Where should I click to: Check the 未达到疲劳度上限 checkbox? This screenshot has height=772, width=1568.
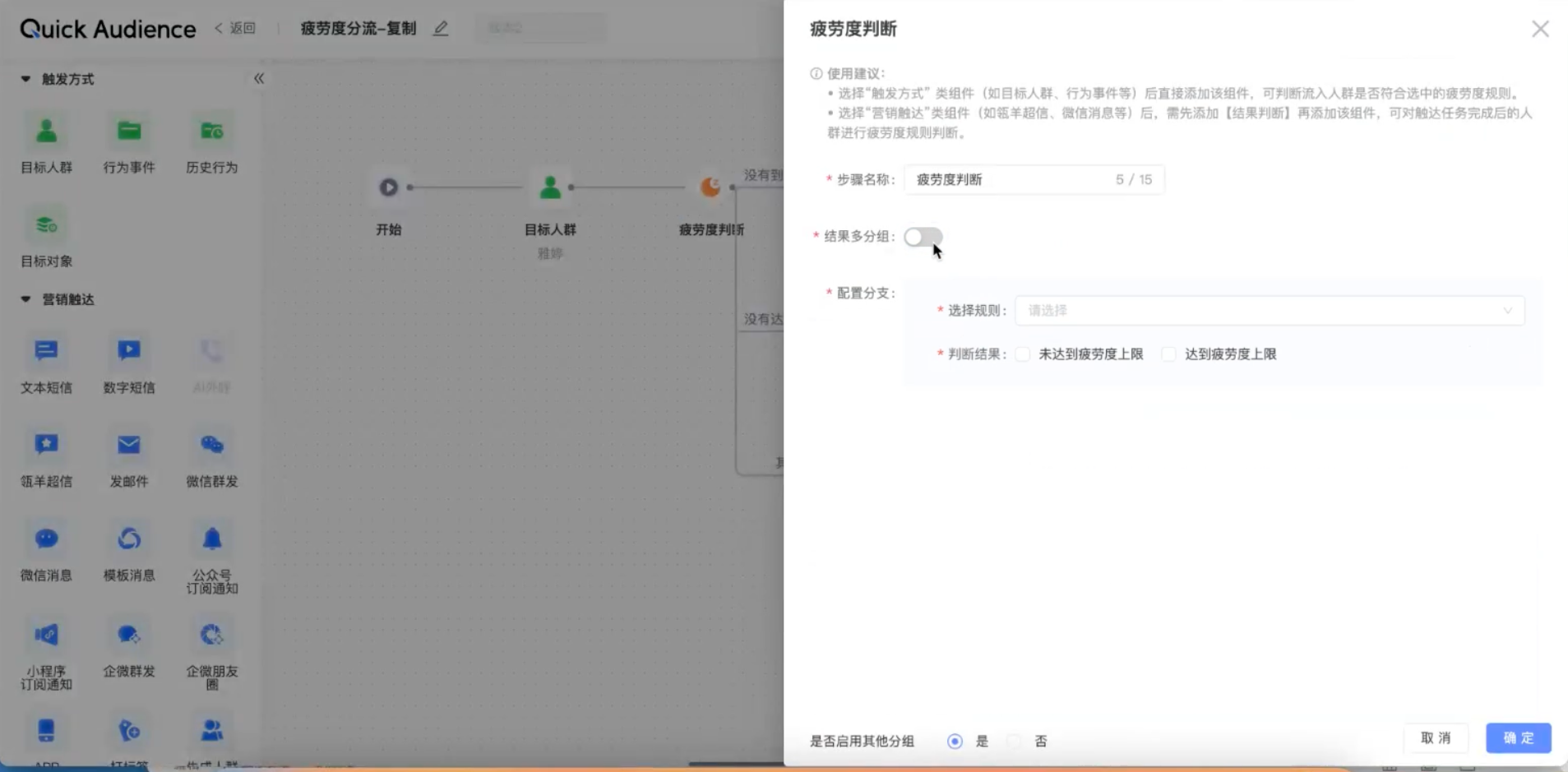click(x=1023, y=354)
